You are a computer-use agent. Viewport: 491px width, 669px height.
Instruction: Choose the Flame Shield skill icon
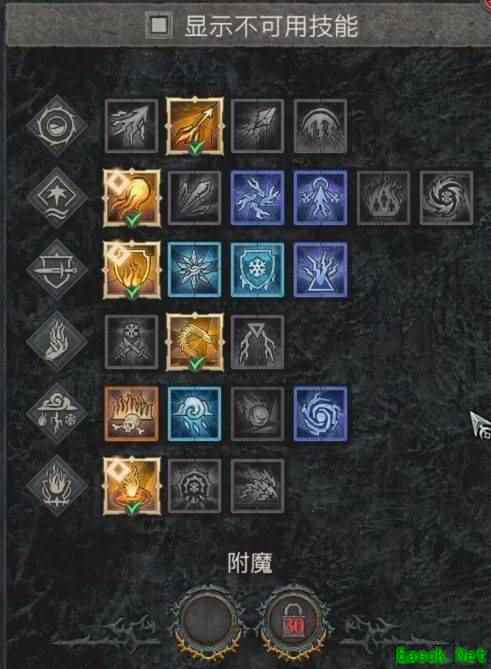pos(132,270)
